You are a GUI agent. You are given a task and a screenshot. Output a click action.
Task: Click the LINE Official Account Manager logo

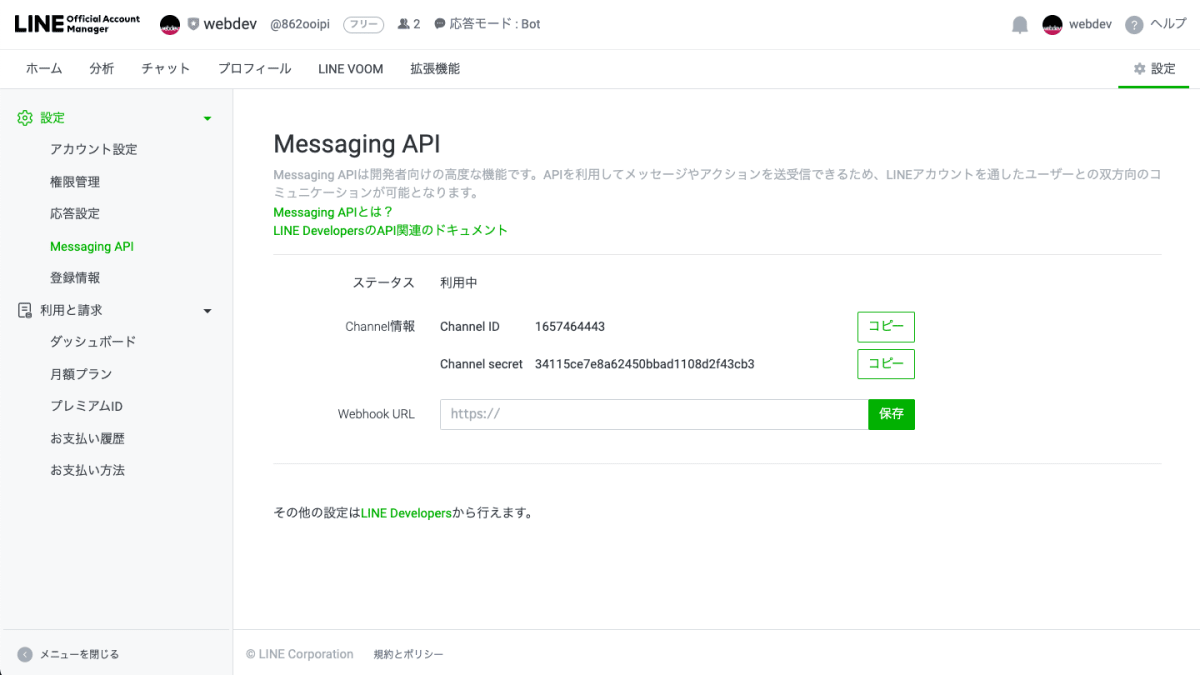tap(77, 24)
